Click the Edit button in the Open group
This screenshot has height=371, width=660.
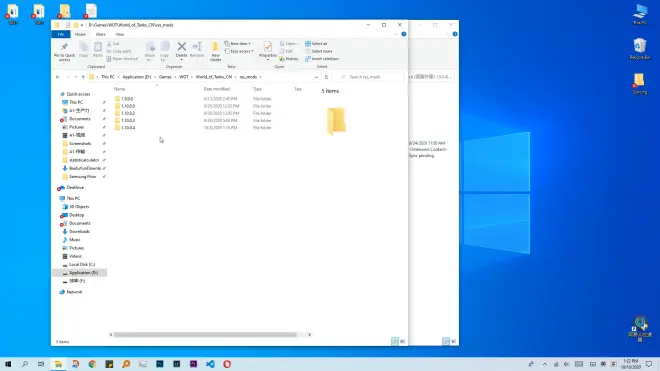(286, 51)
